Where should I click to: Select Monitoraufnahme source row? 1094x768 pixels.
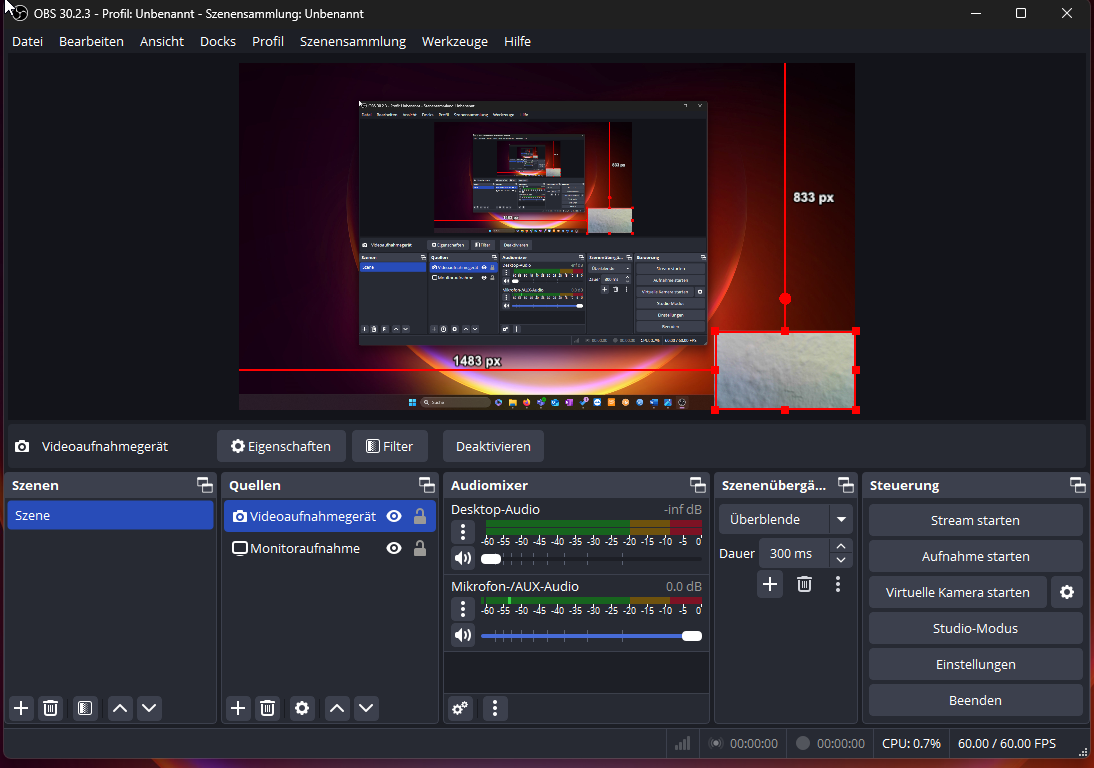coord(329,548)
